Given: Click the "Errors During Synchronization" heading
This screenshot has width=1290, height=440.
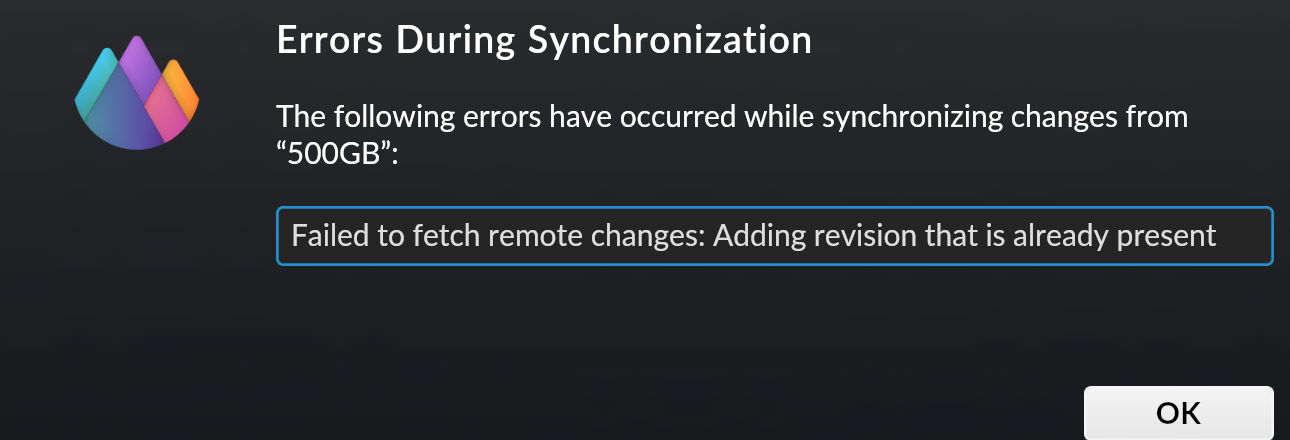Looking at the screenshot, I should [543, 40].
